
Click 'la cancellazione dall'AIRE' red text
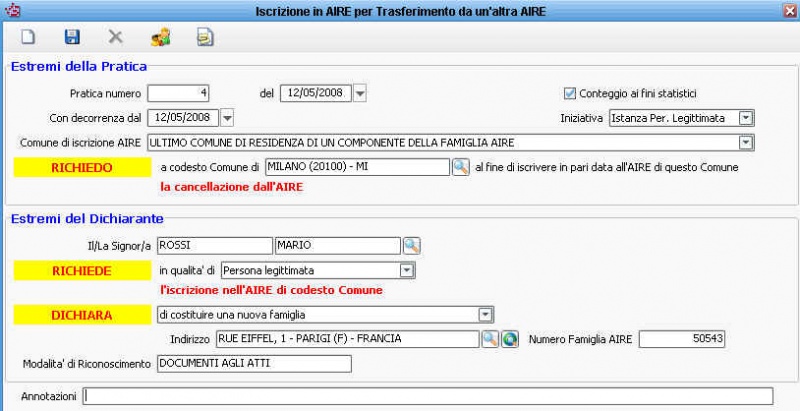click(x=232, y=187)
